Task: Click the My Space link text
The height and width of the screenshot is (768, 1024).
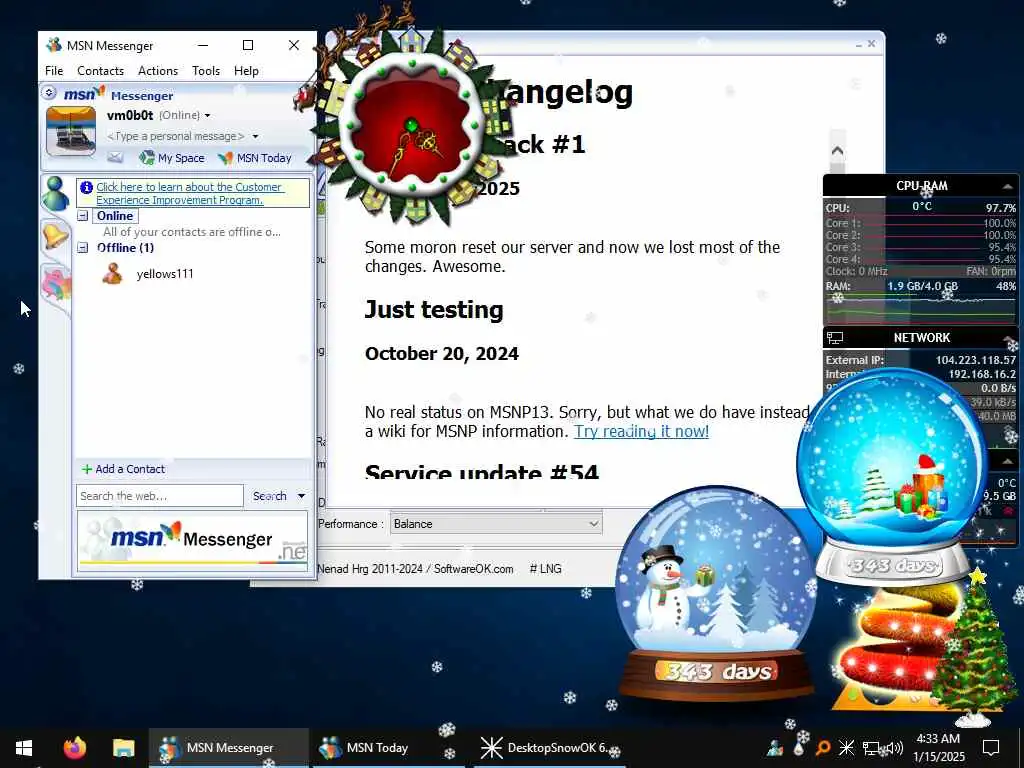Action: (181, 158)
